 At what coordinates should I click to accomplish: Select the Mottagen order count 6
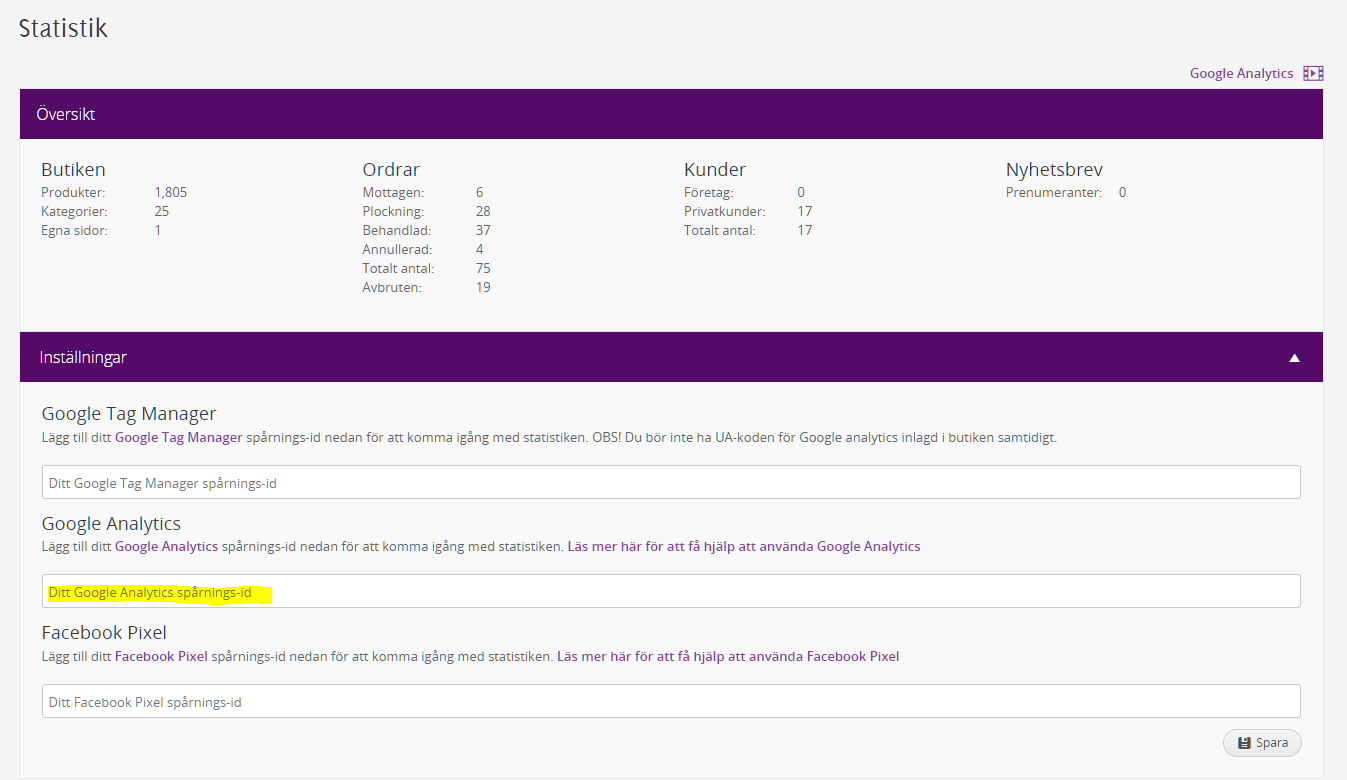coord(480,192)
